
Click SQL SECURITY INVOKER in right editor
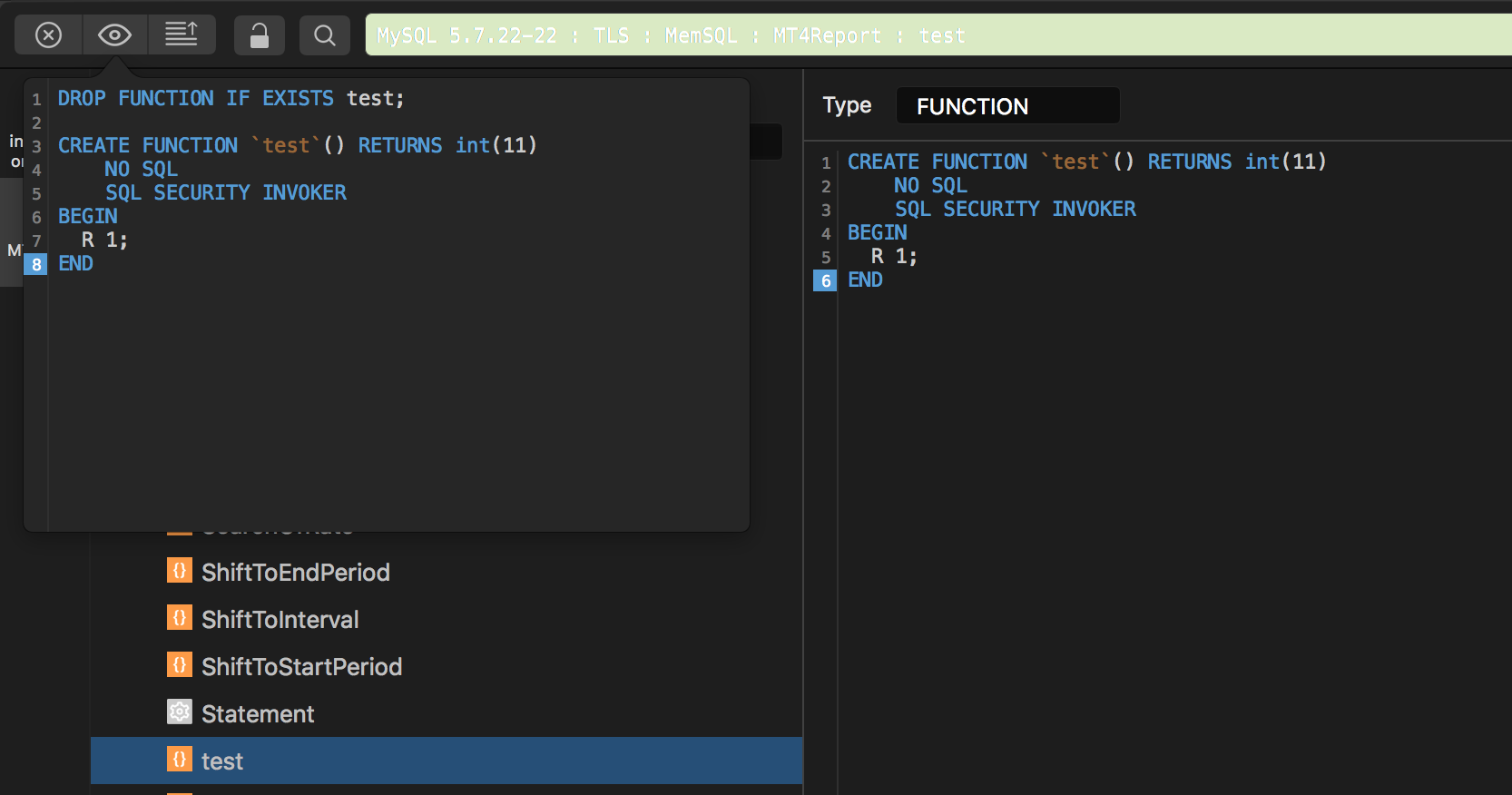1016,209
